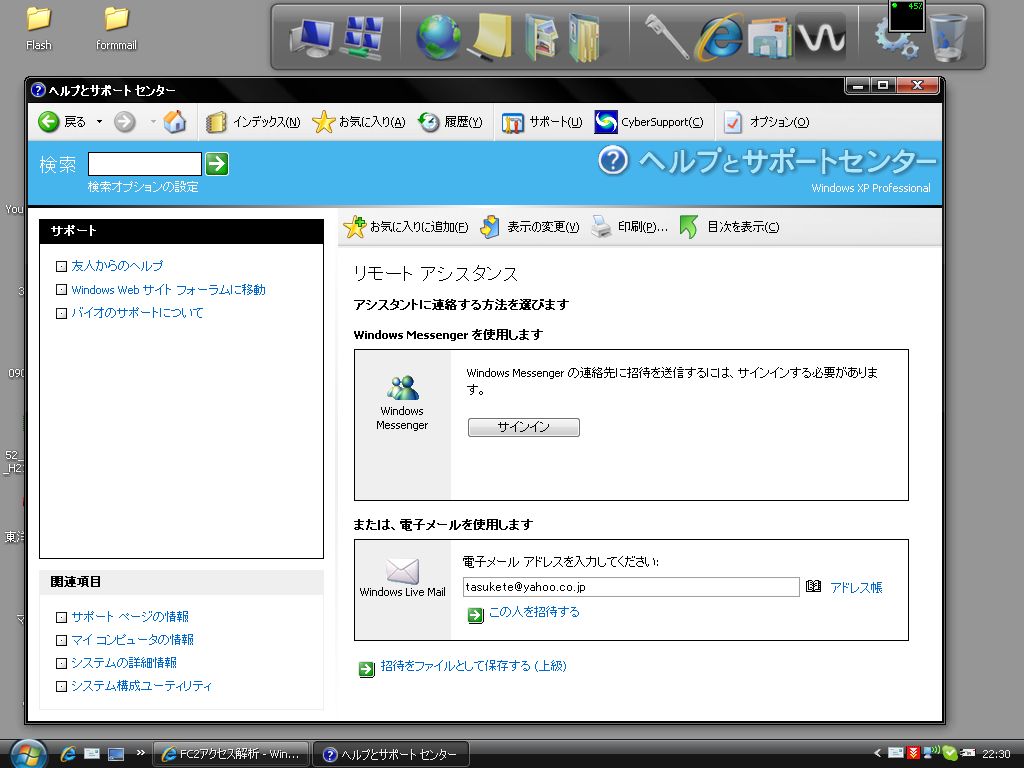This screenshot has width=1024, height=768.
Task: Click the green Back arrow icon
Action: (x=49, y=121)
